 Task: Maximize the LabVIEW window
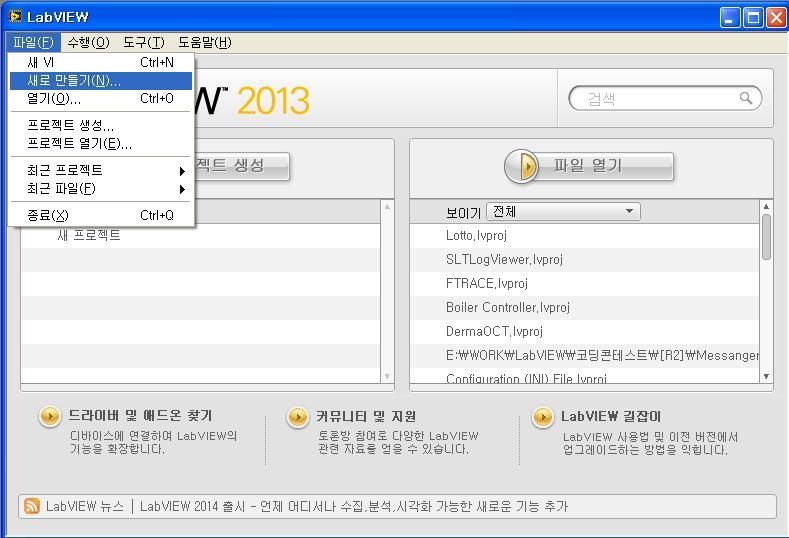(x=753, y=18)
